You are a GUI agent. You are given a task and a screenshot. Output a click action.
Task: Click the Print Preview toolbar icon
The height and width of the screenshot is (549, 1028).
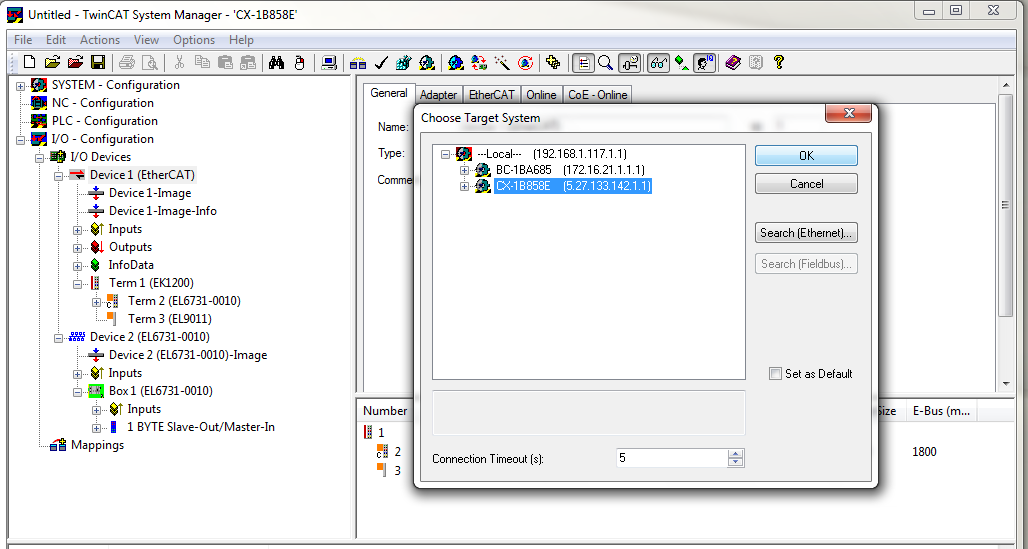[150, 62]
